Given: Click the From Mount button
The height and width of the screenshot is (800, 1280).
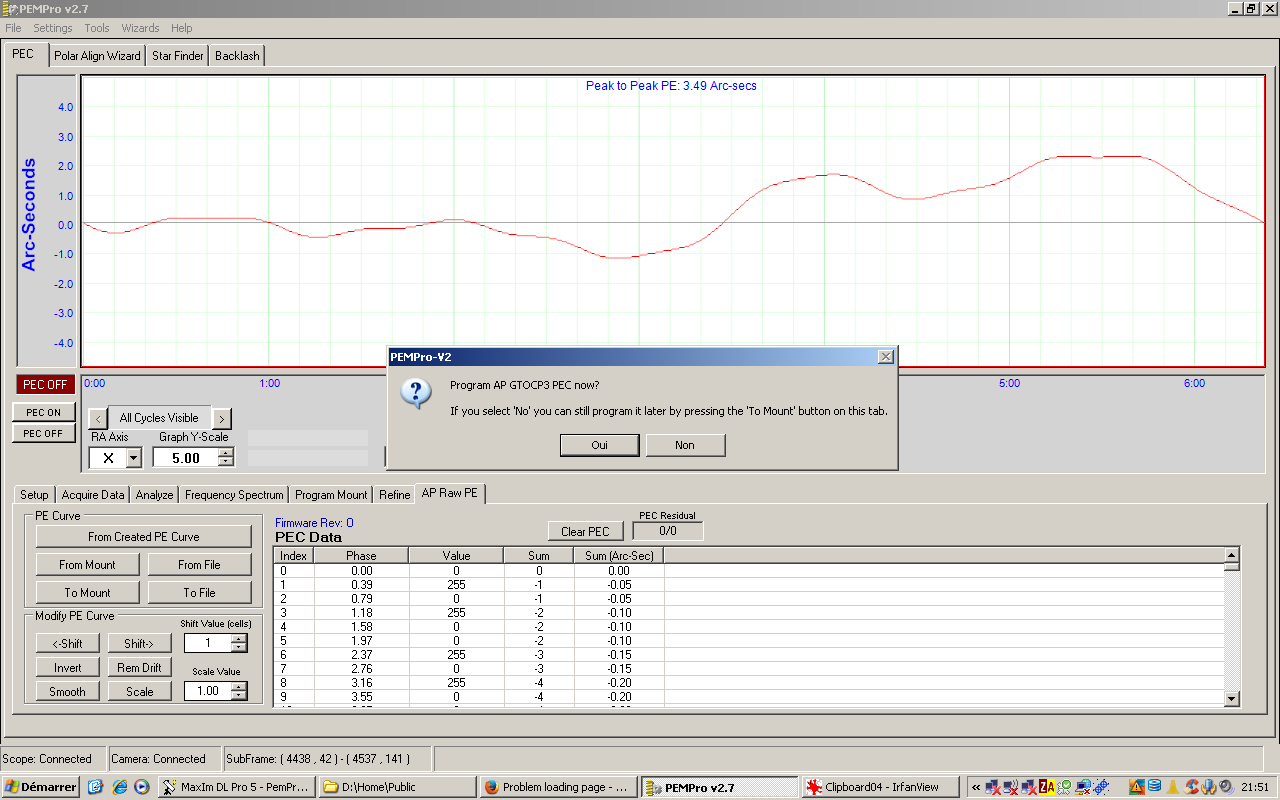Looking at the screenshot, I should [x=87, y=565].
